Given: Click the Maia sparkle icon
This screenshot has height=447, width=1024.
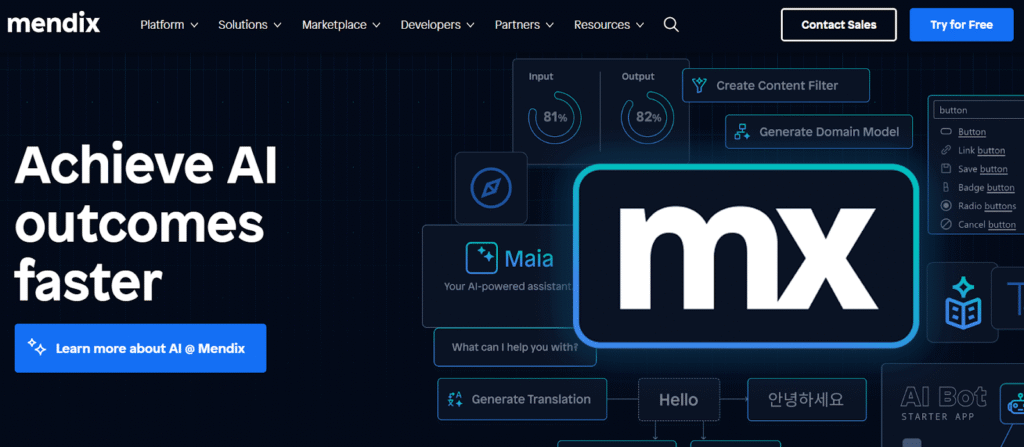Looking at the screenshot, I should [x=482, y=258].
